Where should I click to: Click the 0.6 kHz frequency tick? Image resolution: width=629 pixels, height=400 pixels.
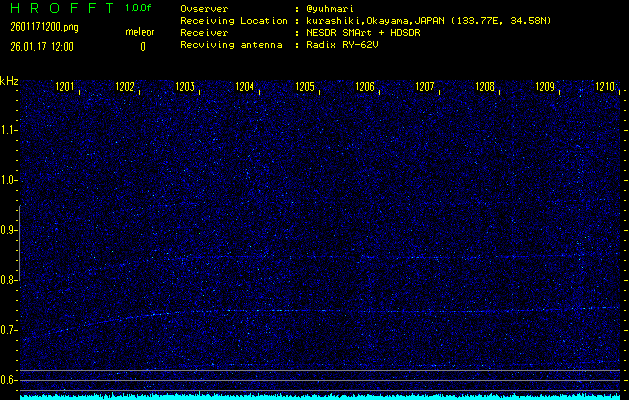[9, 380]
